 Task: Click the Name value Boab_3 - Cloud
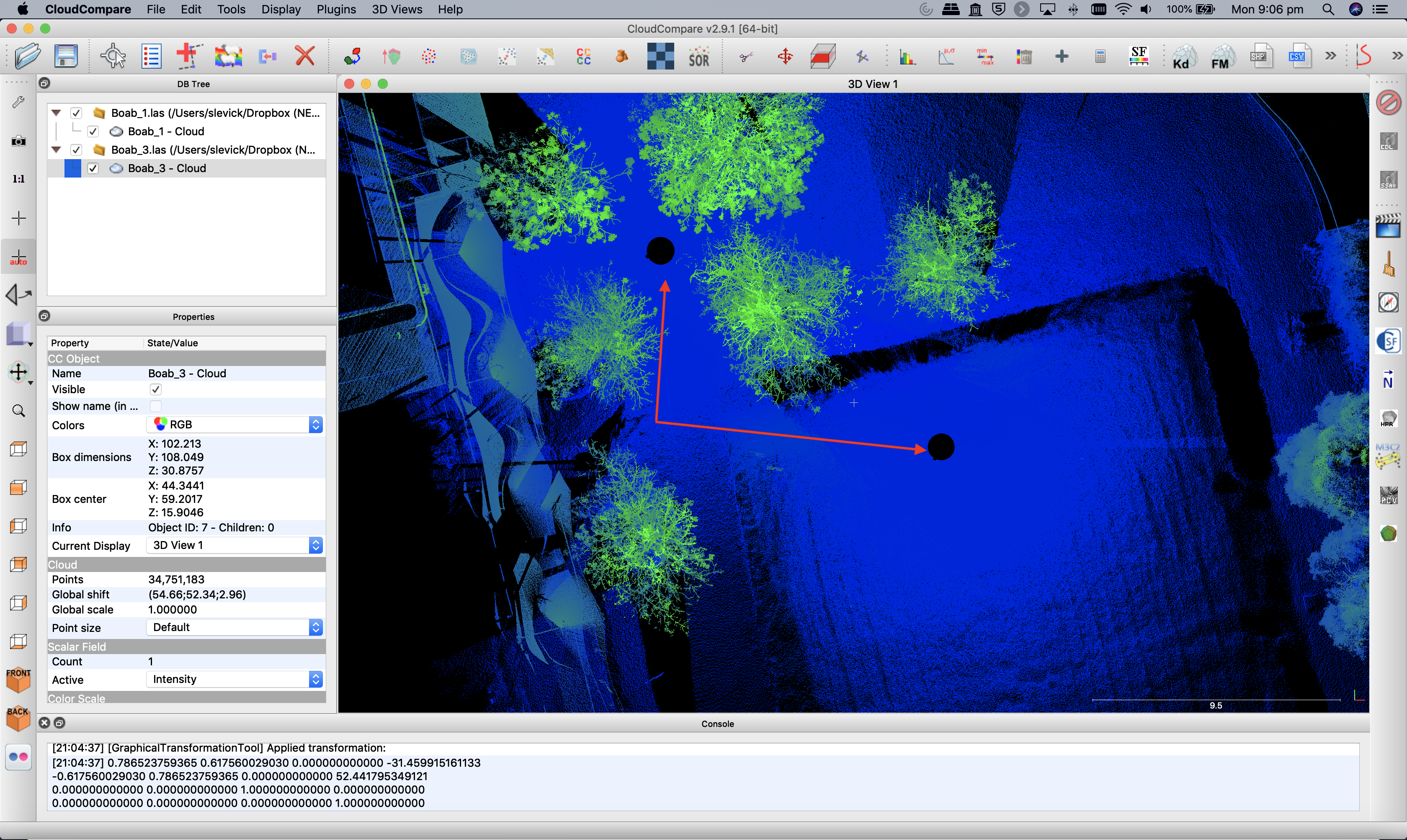point(187,374)
